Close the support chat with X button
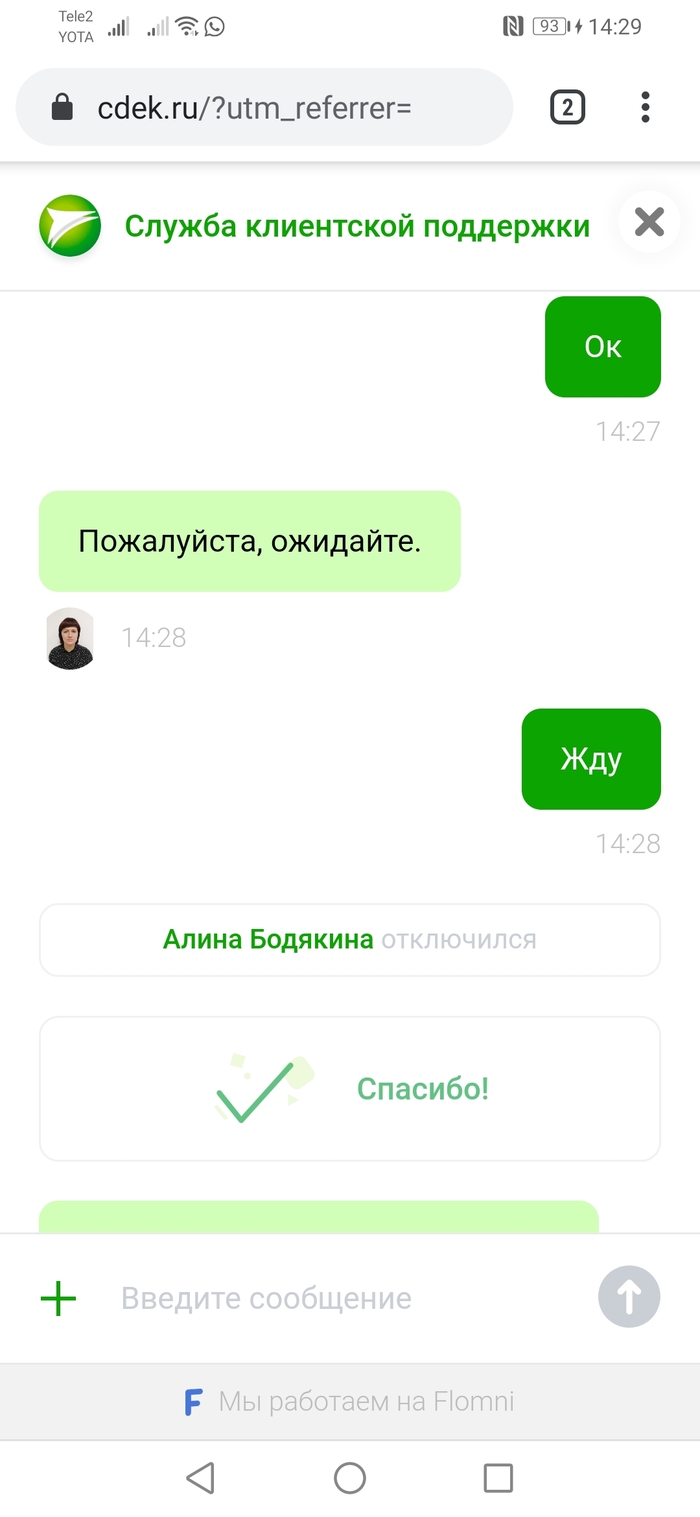This screenshot has height=1517, width=700. pyautogui.click(x=649, y=222)
